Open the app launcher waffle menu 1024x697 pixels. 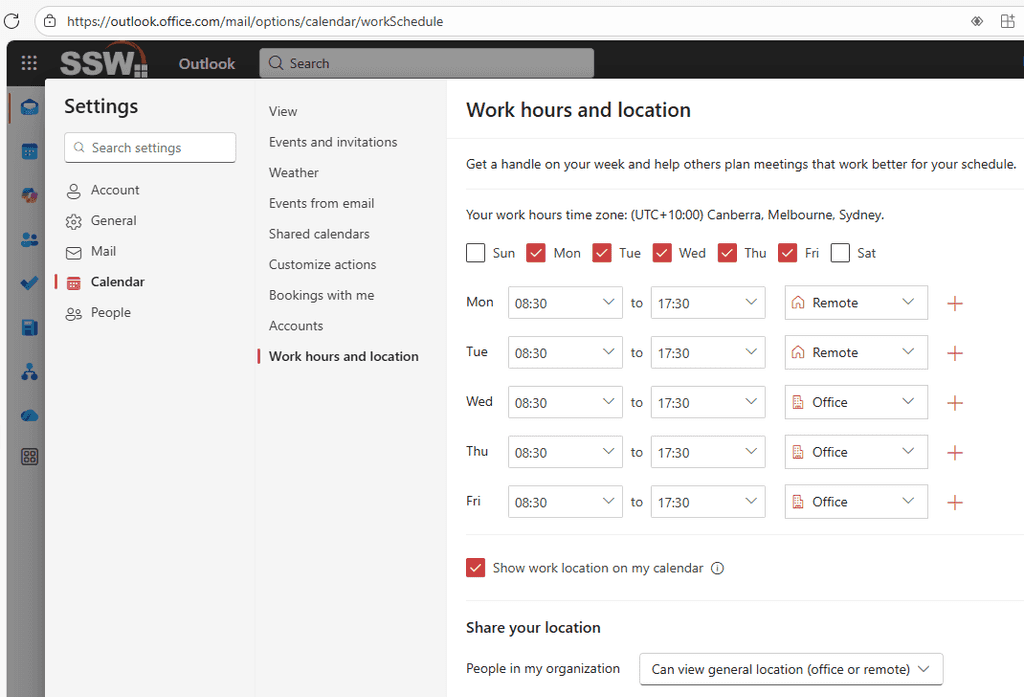pos(27,62)
